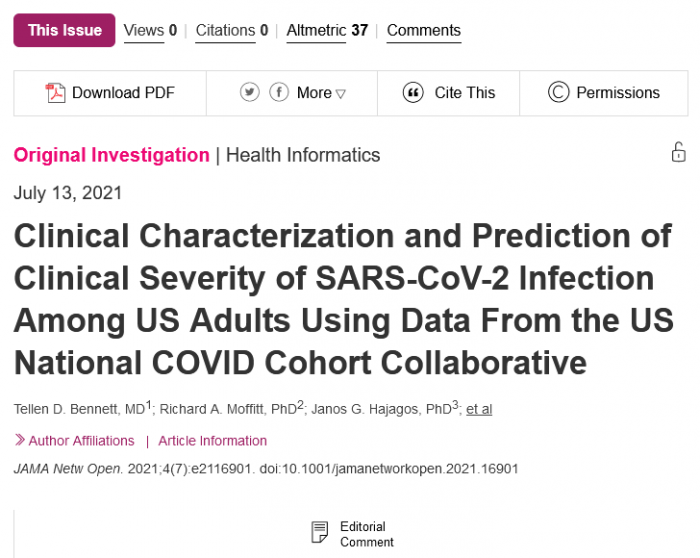The image size is (700, 558).
Task: Expand the Author Affiliations section
Action: coord(74,441)
